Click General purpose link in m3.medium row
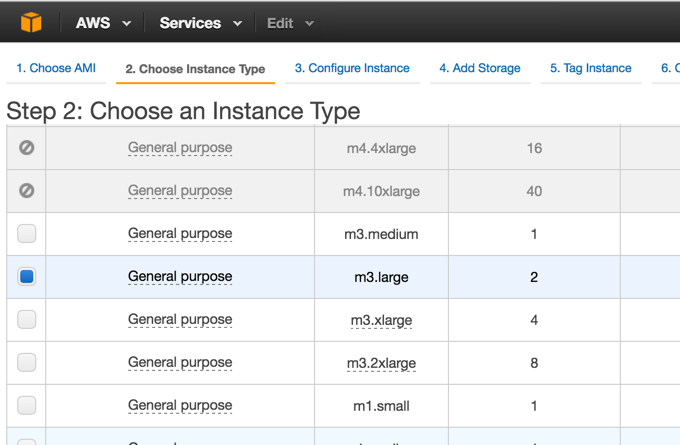Screen dimensions: 680x445 tap(180, 234)
